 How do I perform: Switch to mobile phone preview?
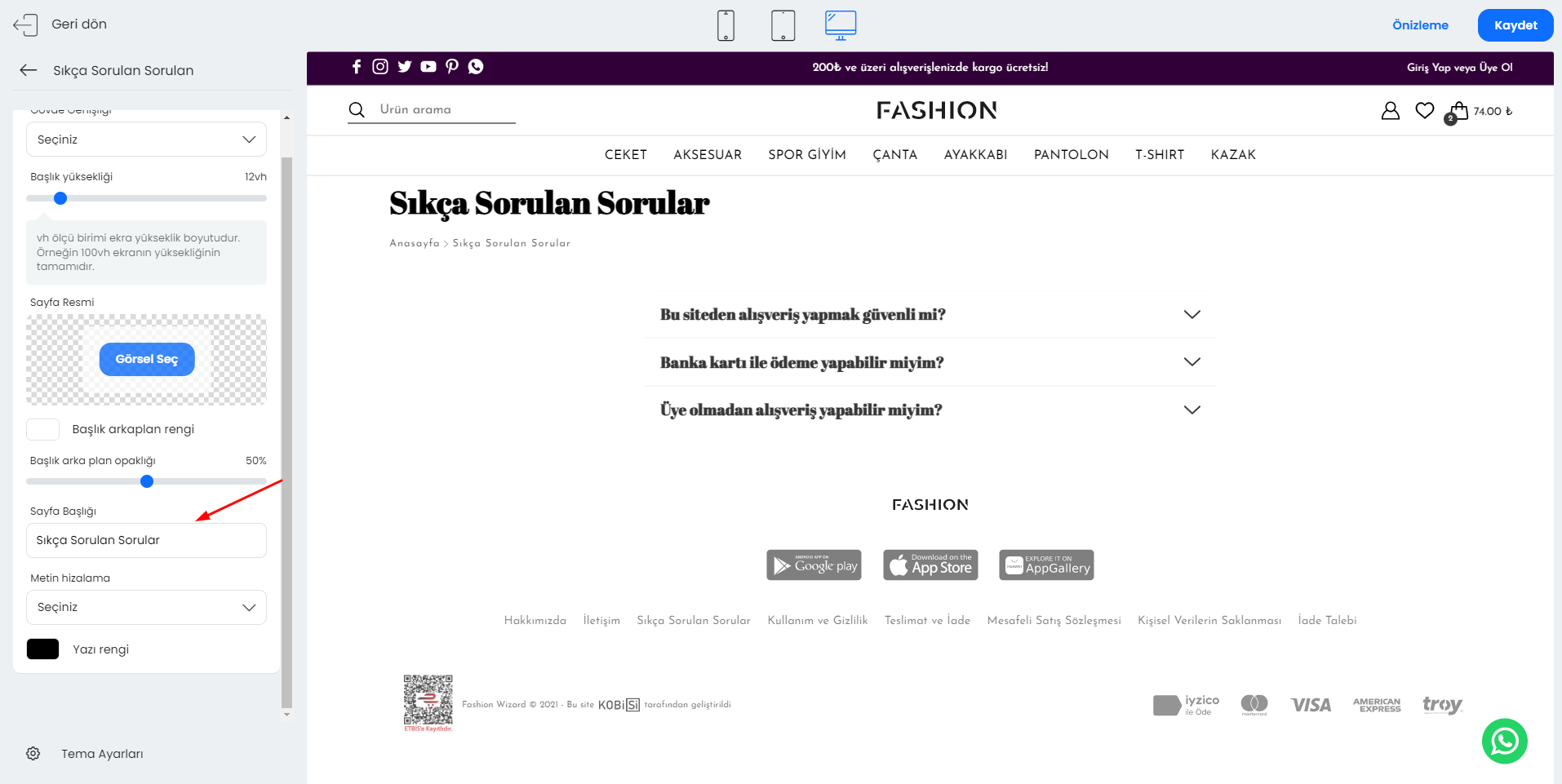coord(725,25)
